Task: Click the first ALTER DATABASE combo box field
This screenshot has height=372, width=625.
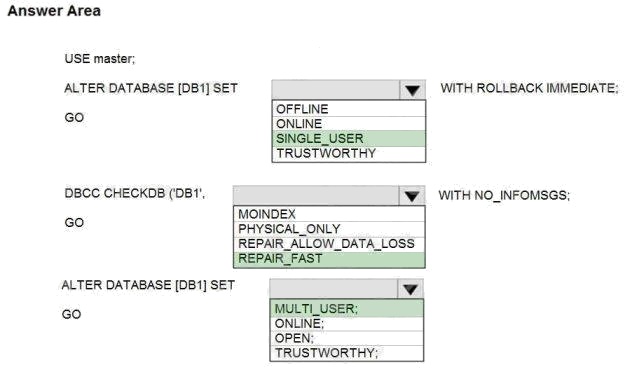Action: coord(336,90)
